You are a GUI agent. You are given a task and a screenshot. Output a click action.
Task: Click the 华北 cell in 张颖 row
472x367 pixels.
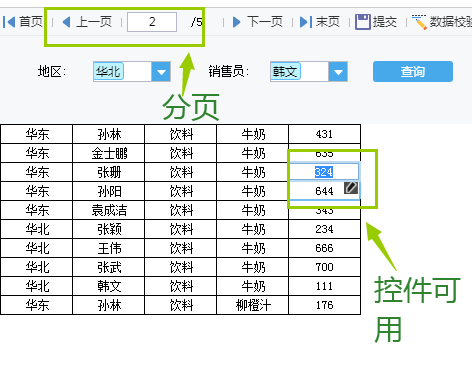pyautogui.click(x=37, y=229)
